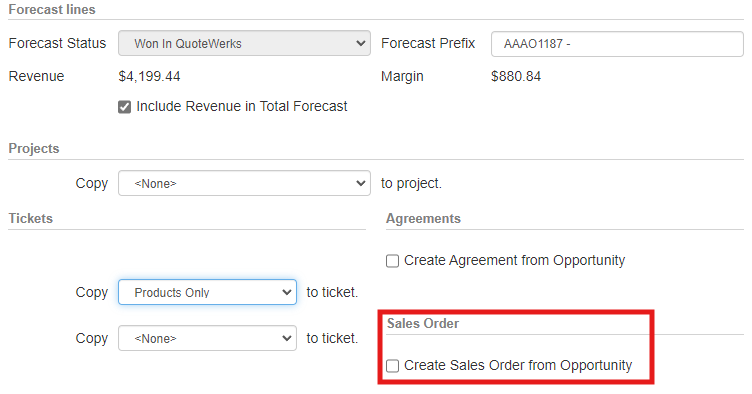
Task: Open the Forecast Status dropdown
Action: point(244,43)
